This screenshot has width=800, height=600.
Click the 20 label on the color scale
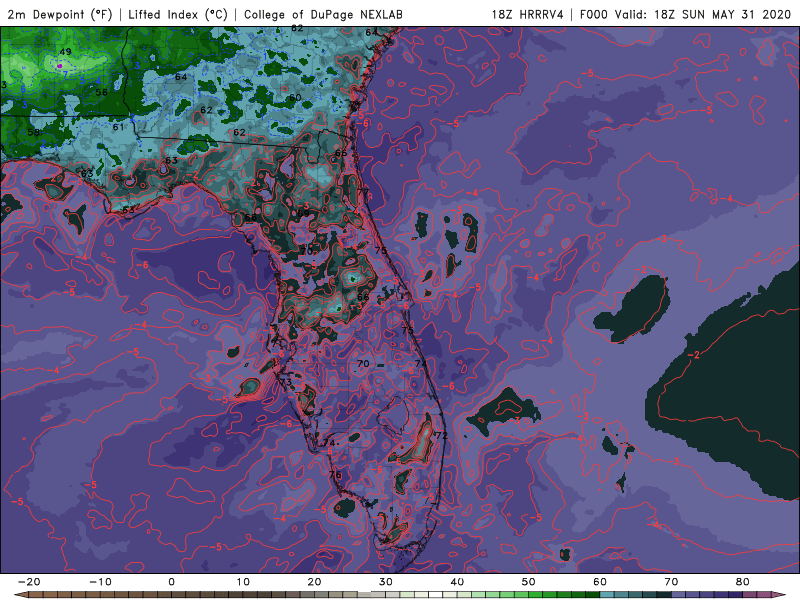pos(314,582)
